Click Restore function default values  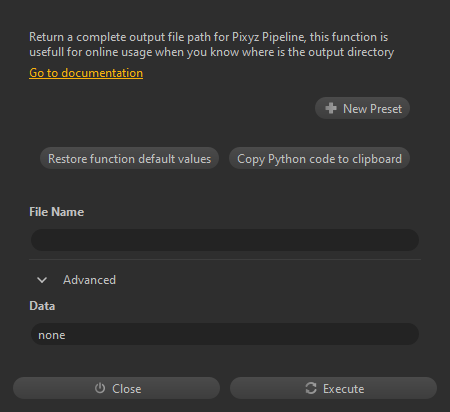tap(129, 158)
